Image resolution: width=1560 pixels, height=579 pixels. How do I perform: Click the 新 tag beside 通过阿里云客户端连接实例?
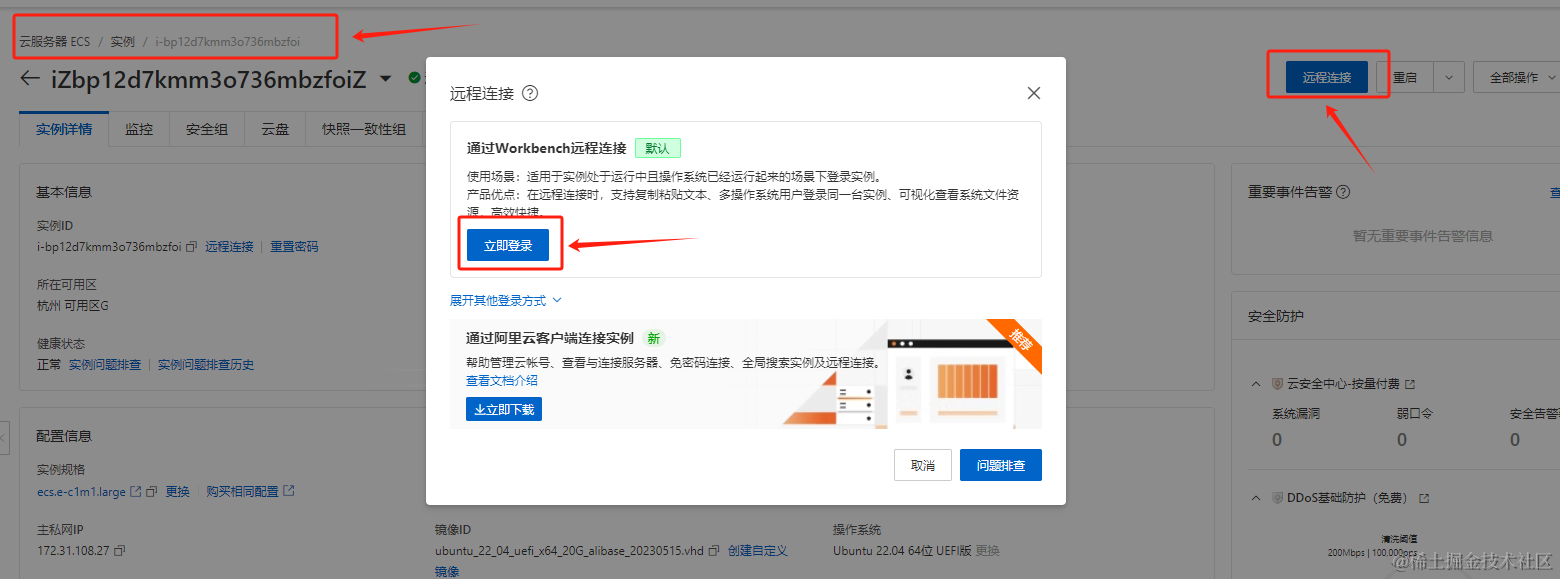(653, 338)
